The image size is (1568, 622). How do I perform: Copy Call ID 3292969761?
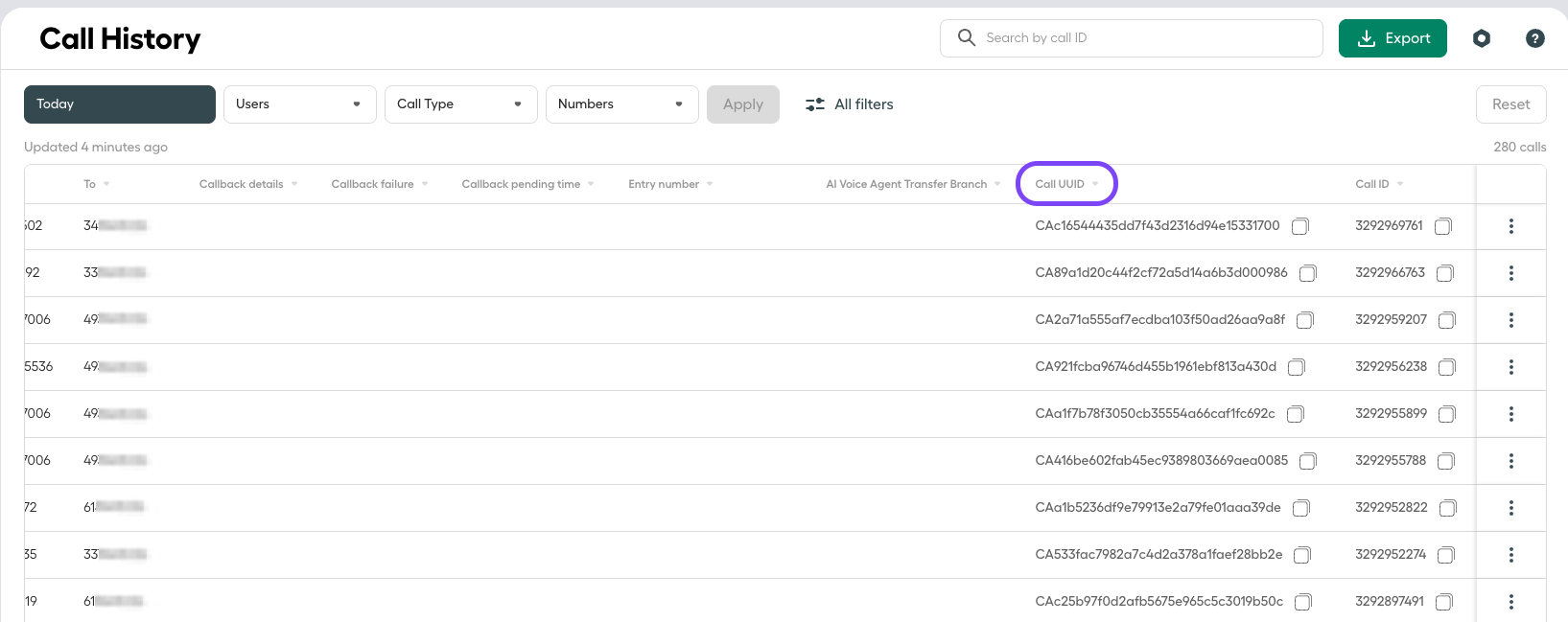[1443, 227]
